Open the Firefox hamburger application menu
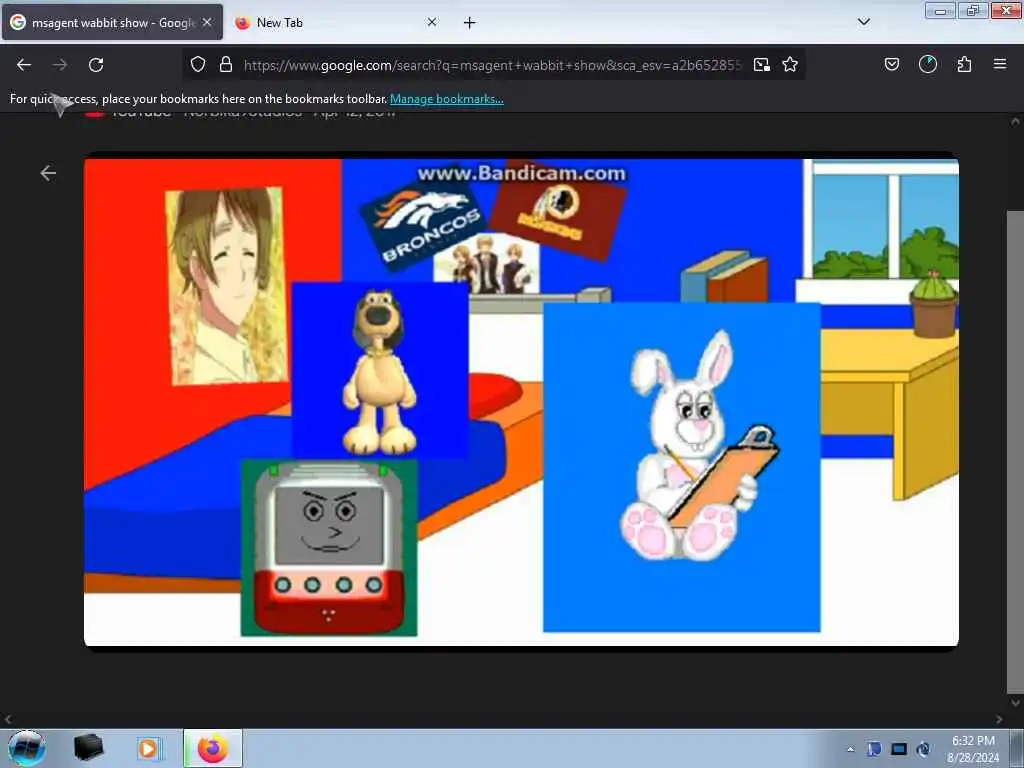 [1000, 65]
